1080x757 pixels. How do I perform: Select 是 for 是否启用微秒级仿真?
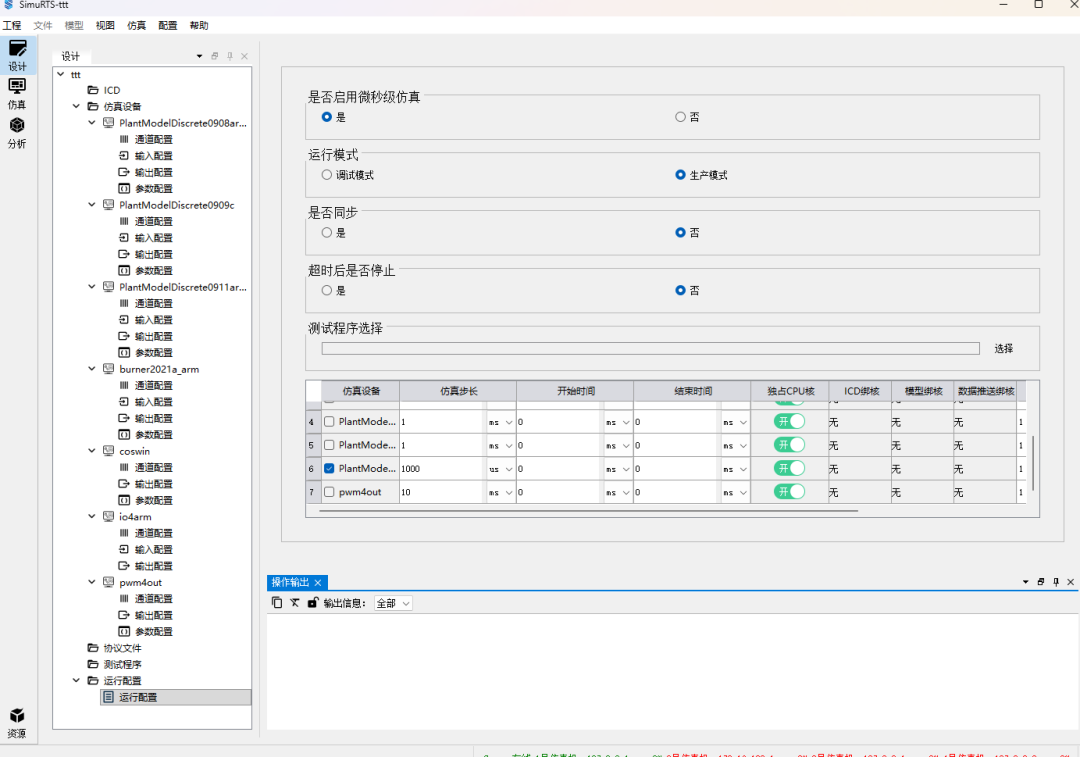326,117
